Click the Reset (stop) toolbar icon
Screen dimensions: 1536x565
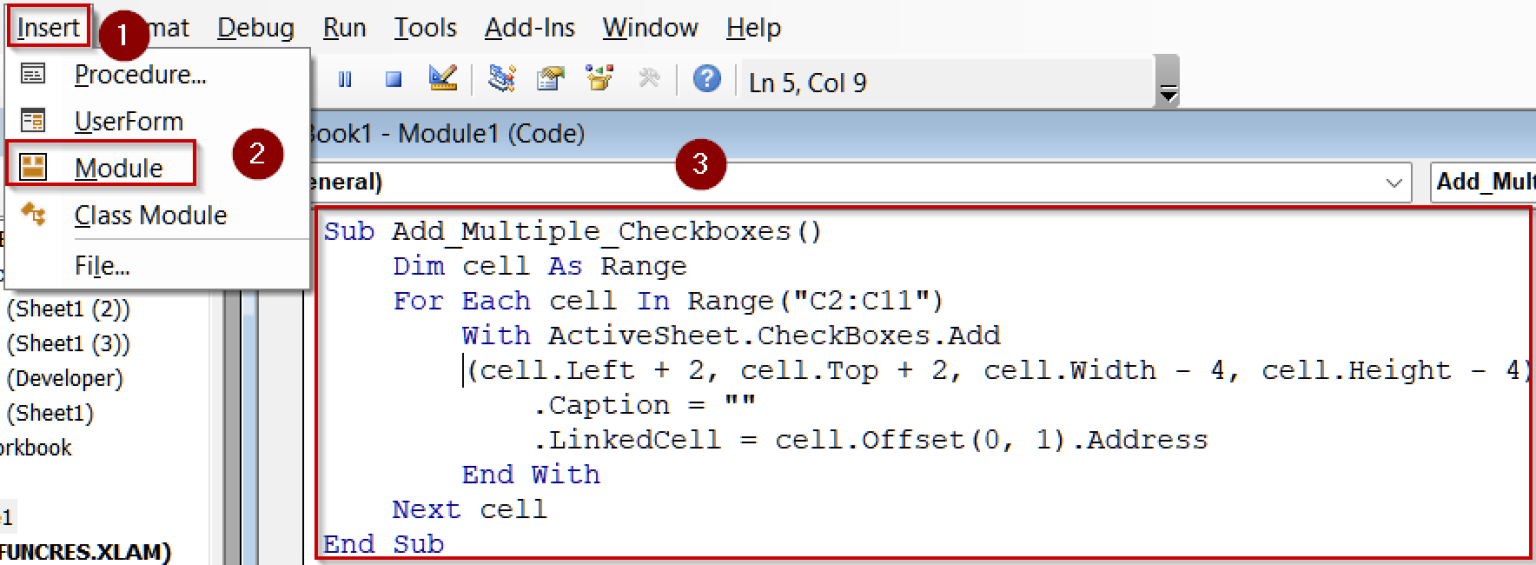tap(393, 80)
